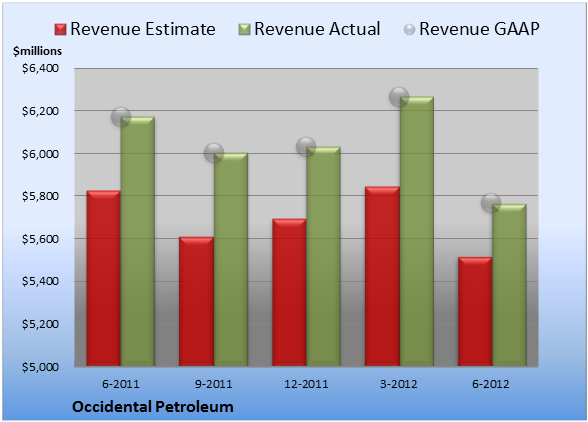Select the red estimate bar for 6-2012
This screenshot has width=588, height=422.
click(475, 311)
